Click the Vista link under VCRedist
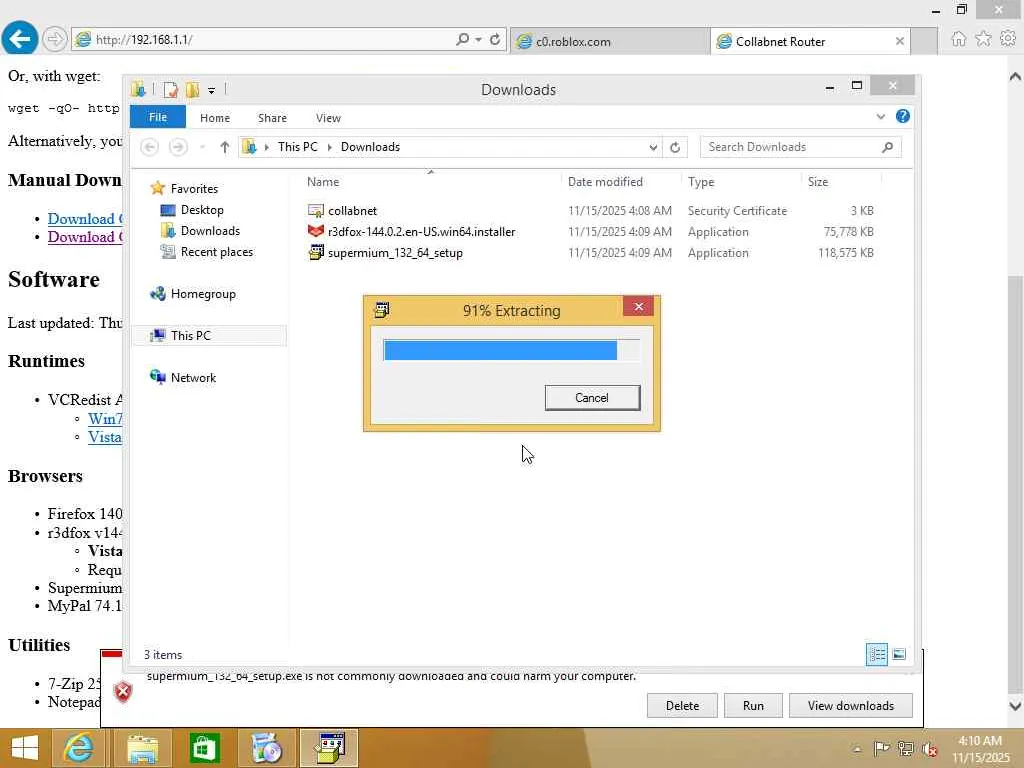 click(105, 437)
